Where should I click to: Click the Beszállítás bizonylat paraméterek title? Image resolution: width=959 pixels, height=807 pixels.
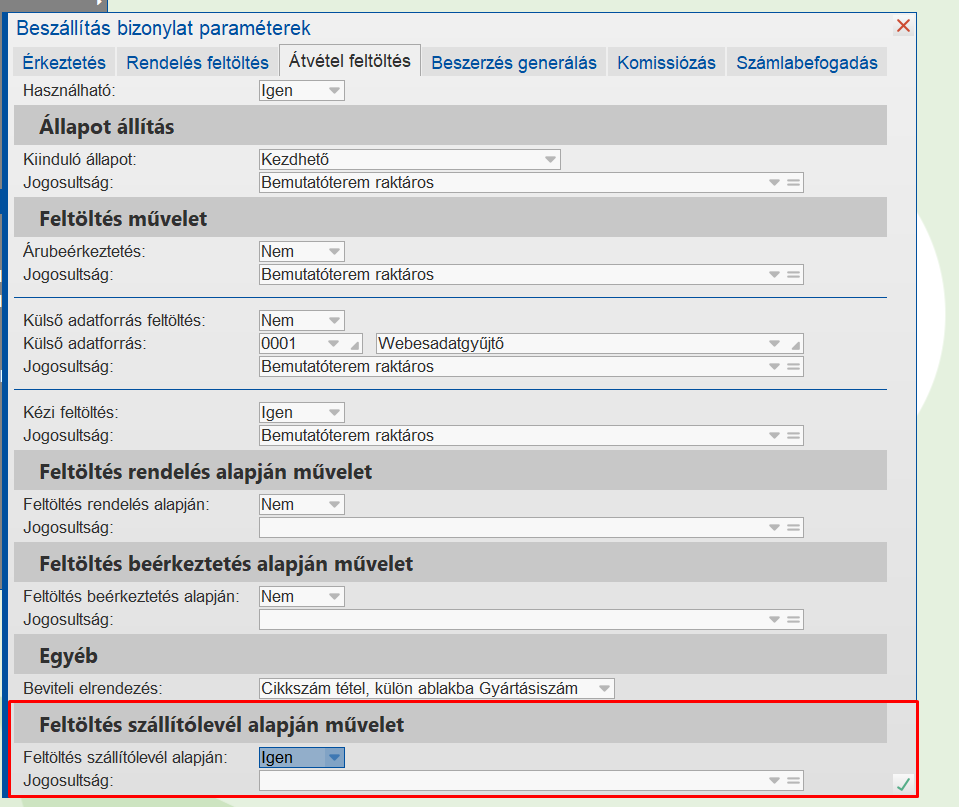click(x=163, y=28)
